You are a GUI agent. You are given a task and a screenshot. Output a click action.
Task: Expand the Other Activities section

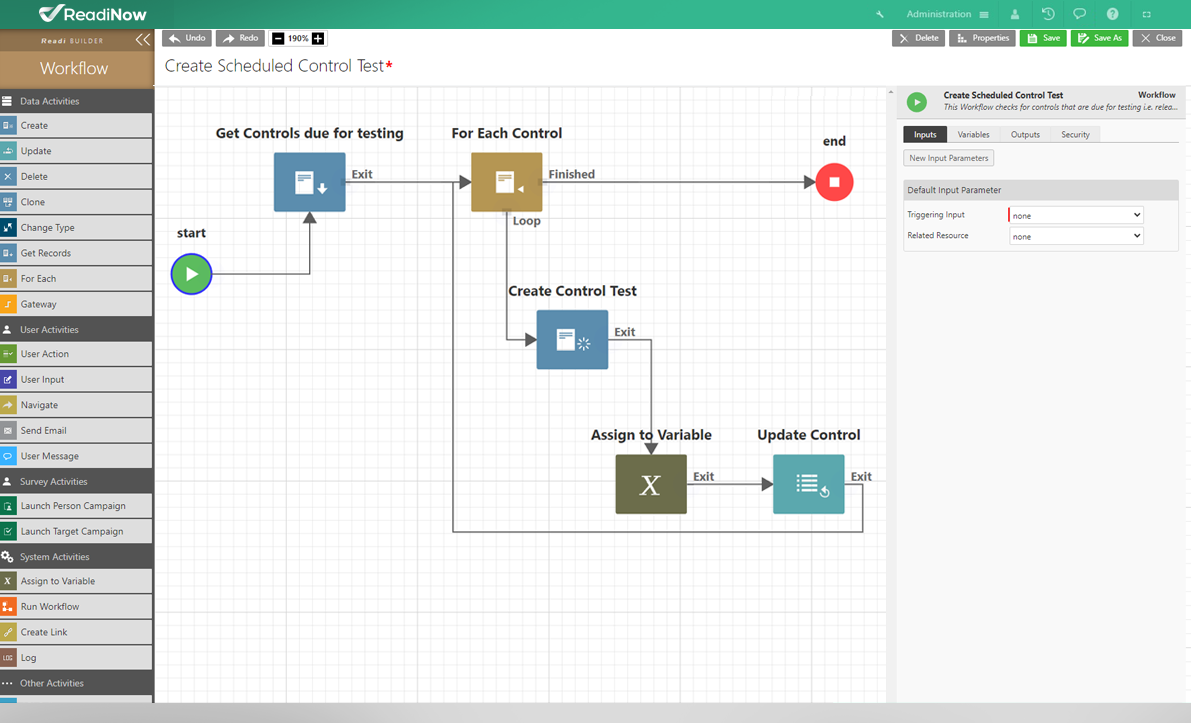tap(76, 683)
